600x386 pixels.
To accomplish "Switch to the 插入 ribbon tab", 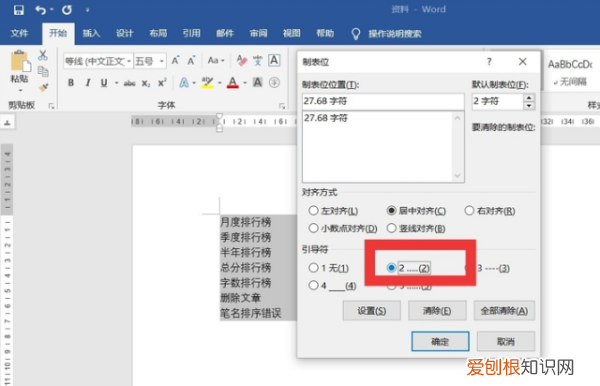I will 91,33.
